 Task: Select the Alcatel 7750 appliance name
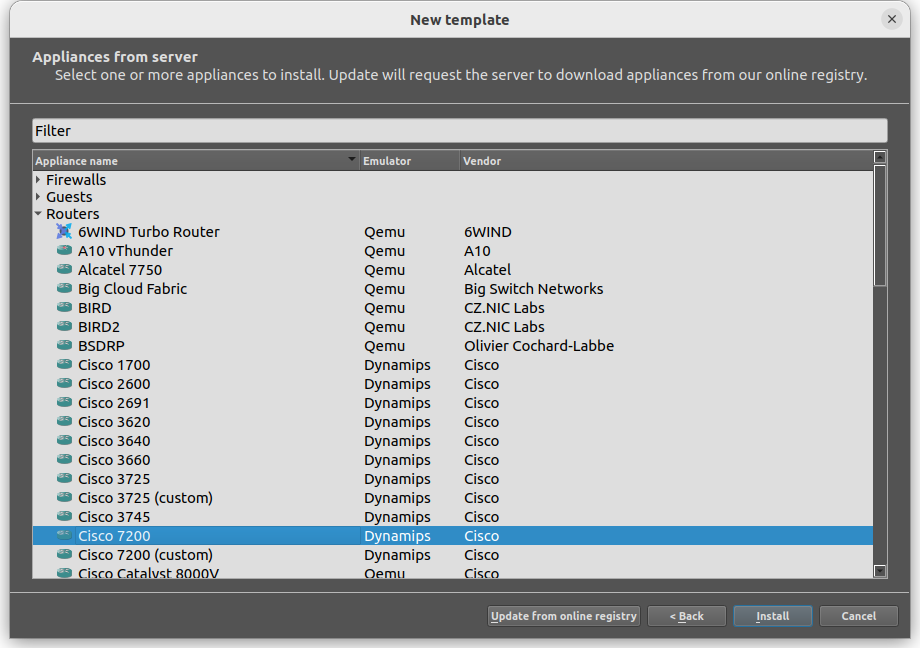pos(120,270)
